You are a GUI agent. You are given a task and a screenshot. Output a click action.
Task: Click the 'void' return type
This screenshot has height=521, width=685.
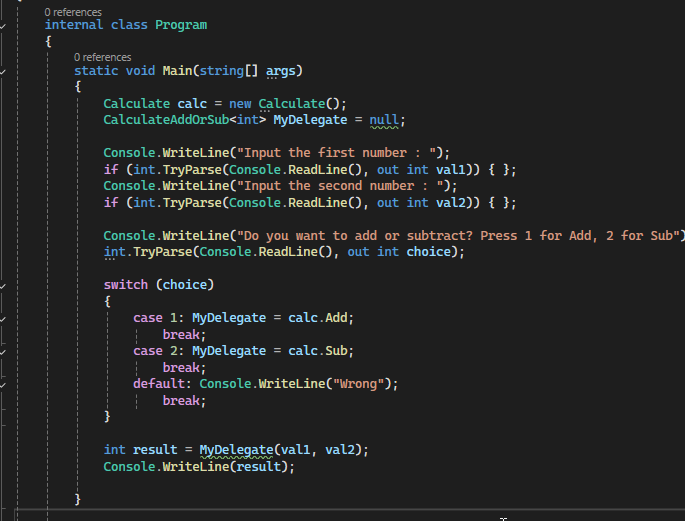140,71
